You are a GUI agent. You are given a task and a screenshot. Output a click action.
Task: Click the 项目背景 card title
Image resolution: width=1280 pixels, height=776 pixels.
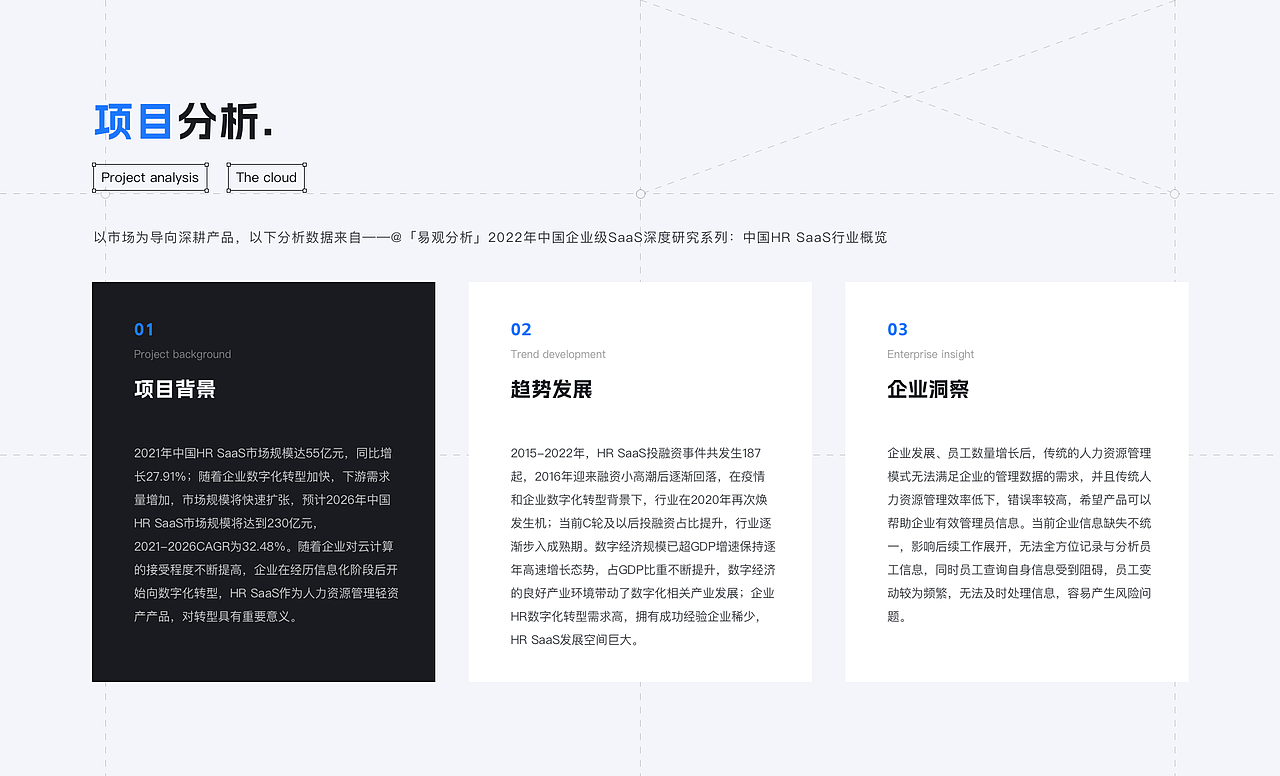[175, 389]
